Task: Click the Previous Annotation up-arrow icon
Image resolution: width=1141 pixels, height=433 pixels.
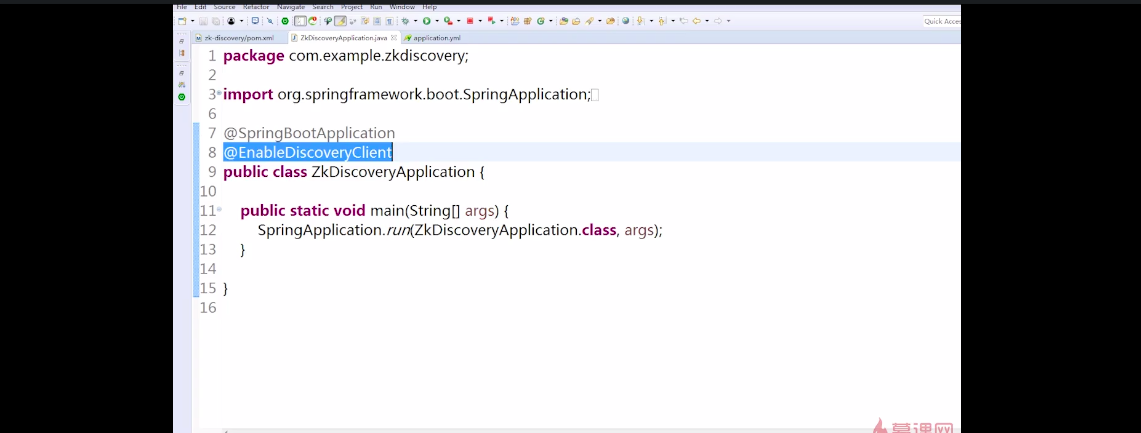Action: (x=661, y=21)
